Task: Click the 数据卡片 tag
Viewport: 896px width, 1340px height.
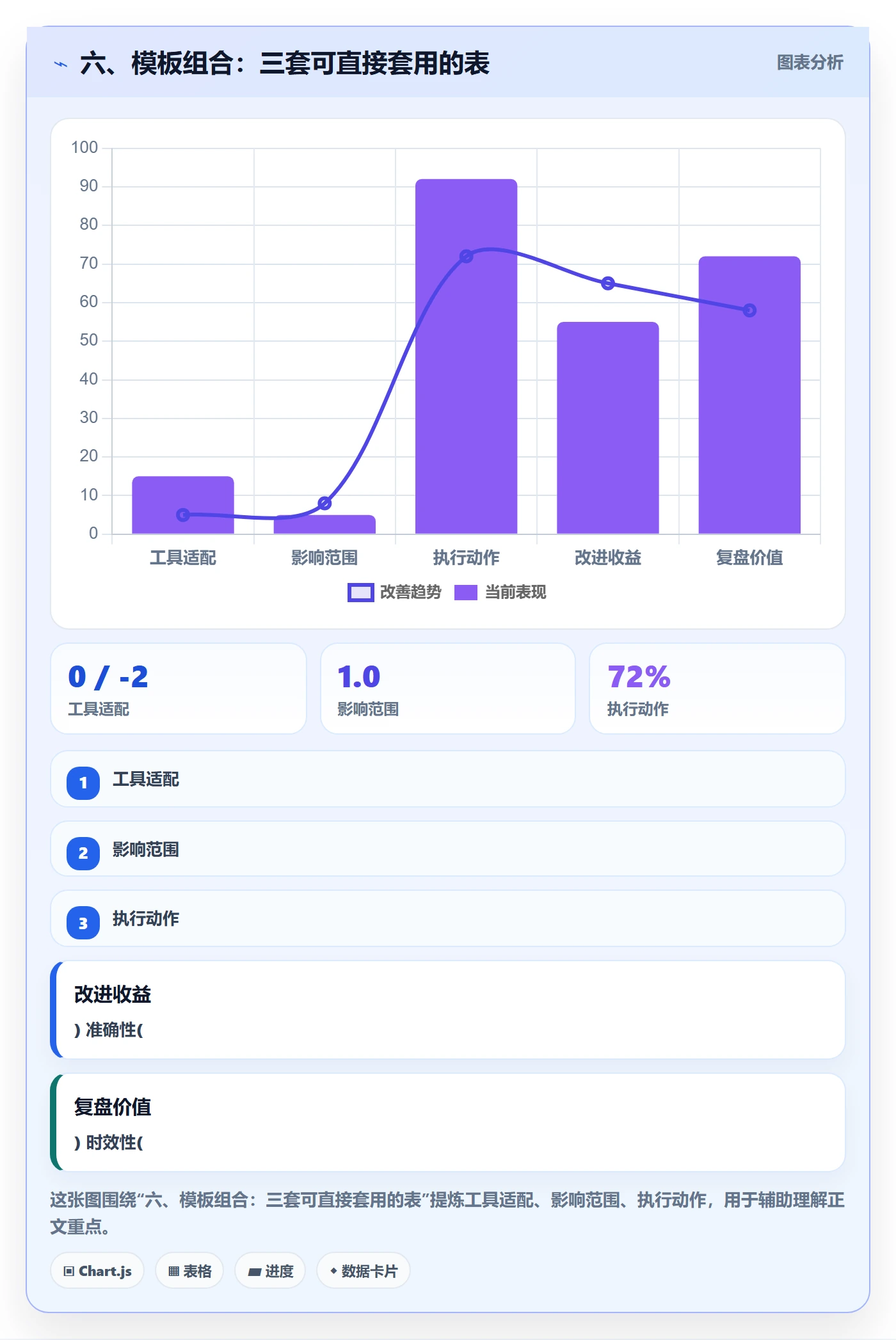Action: 364,1271
